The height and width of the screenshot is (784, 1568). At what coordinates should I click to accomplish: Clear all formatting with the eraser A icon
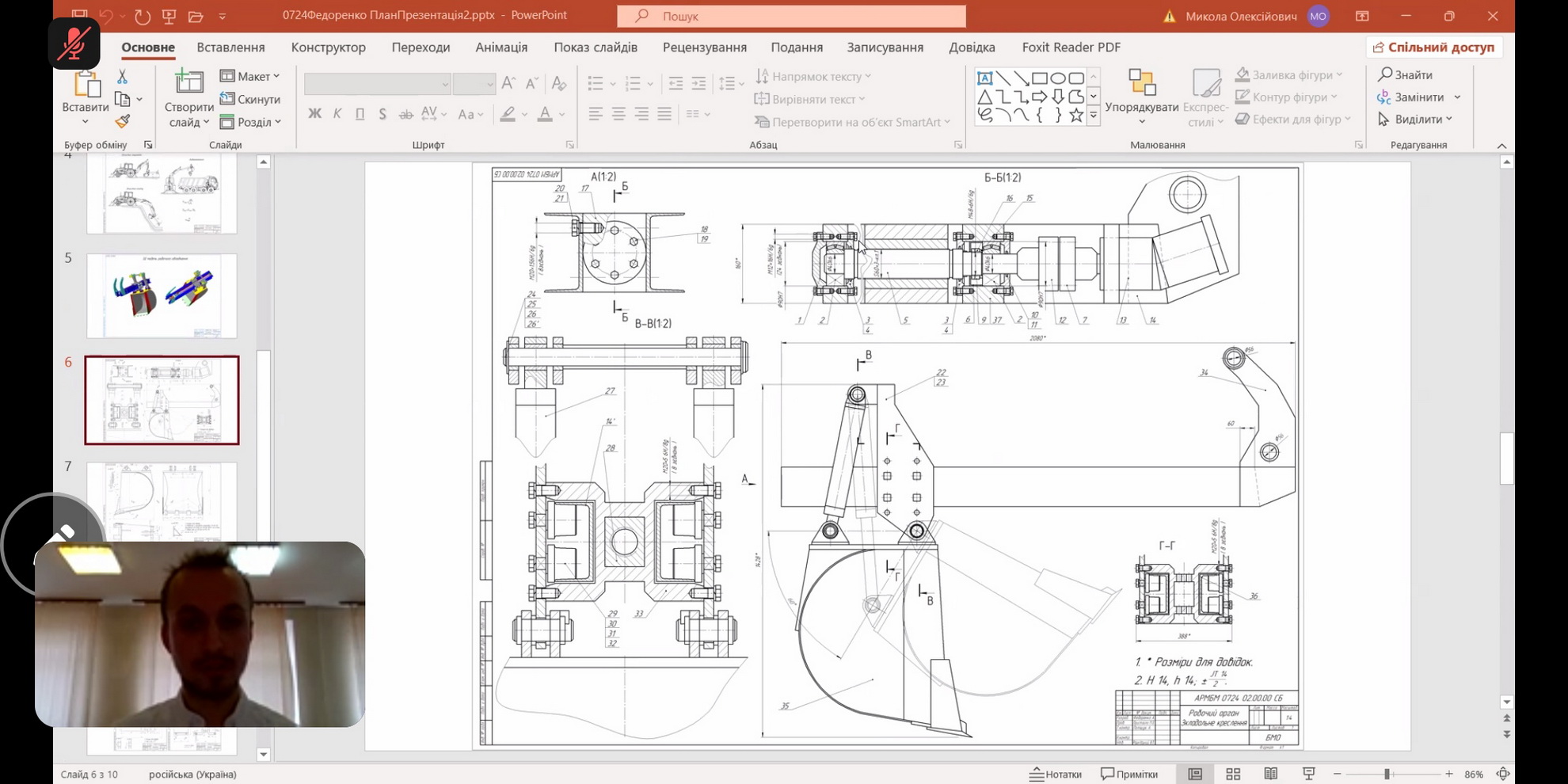point(559,83)
